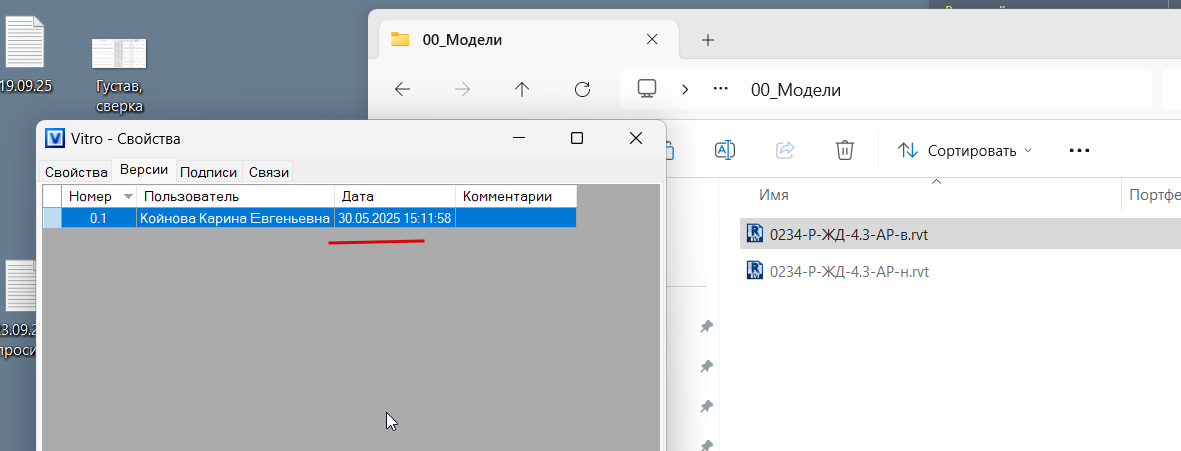Select the 19.09.25 desktop document

coord(24,54)
